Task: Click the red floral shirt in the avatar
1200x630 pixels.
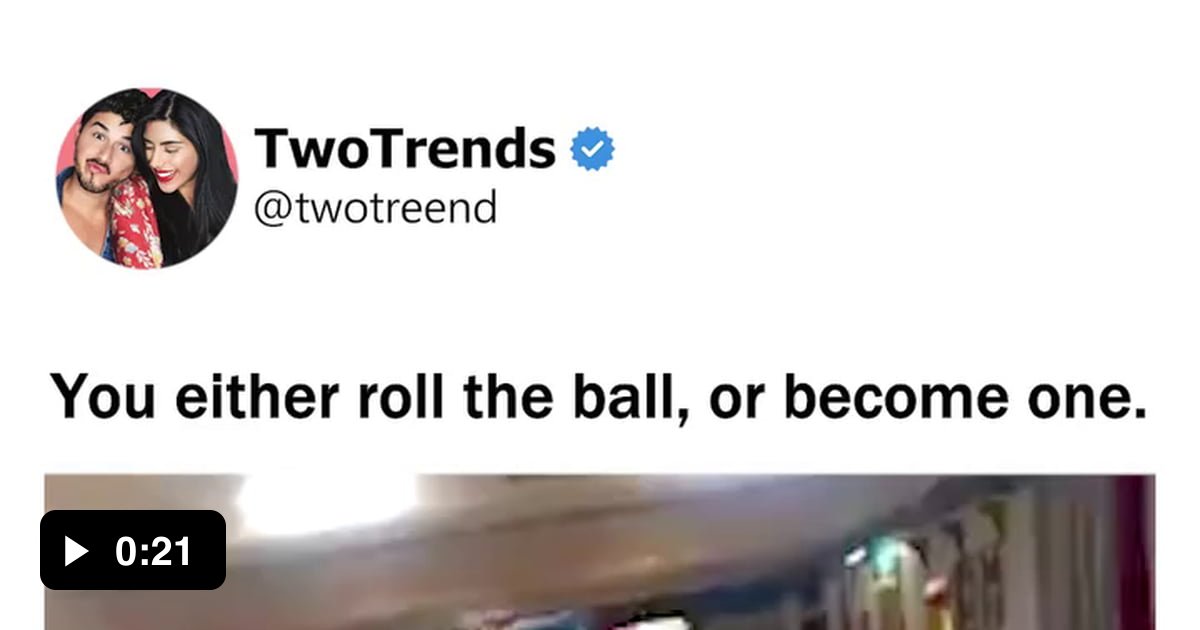Action: [137, 225]
